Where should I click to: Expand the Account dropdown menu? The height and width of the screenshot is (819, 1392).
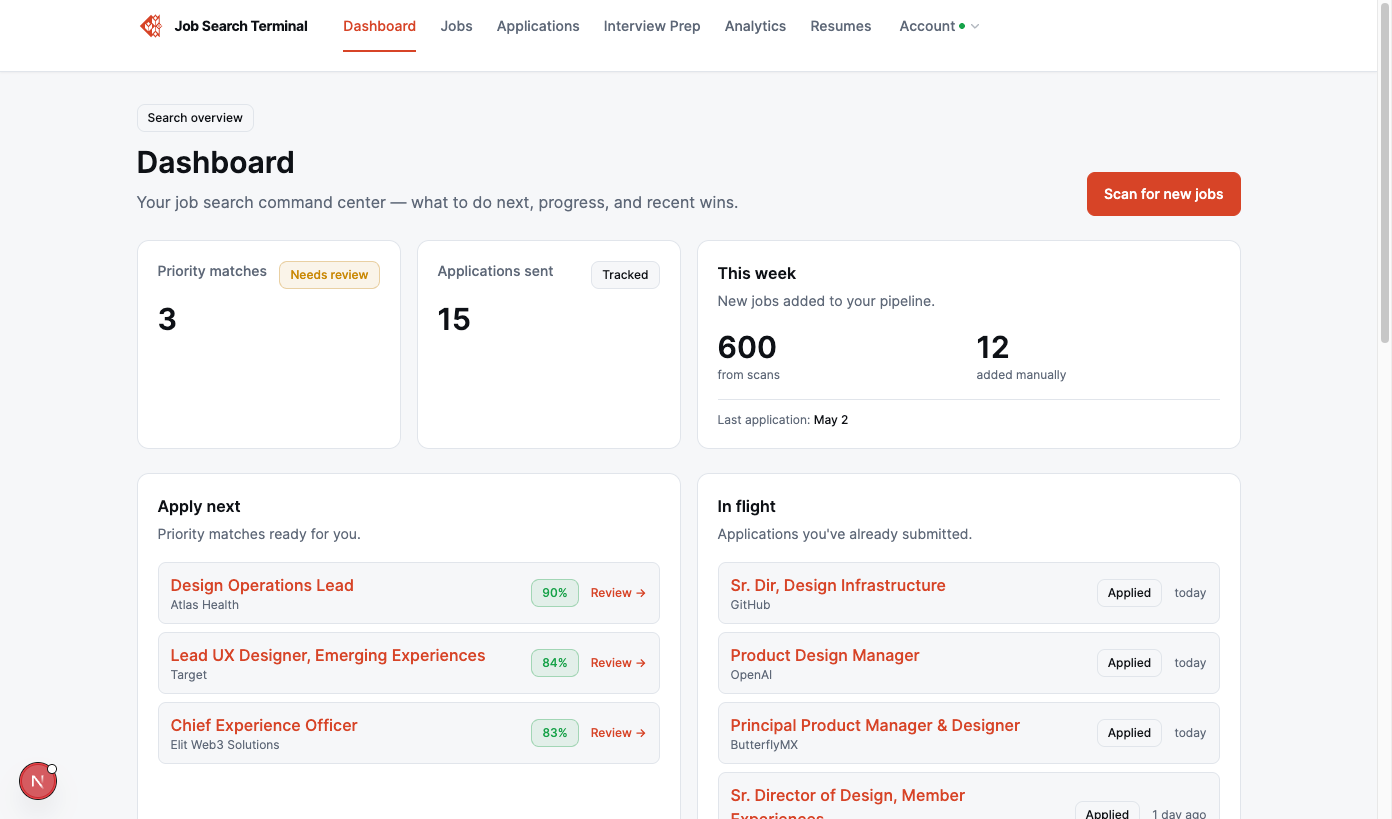click(x=939, y=26)
